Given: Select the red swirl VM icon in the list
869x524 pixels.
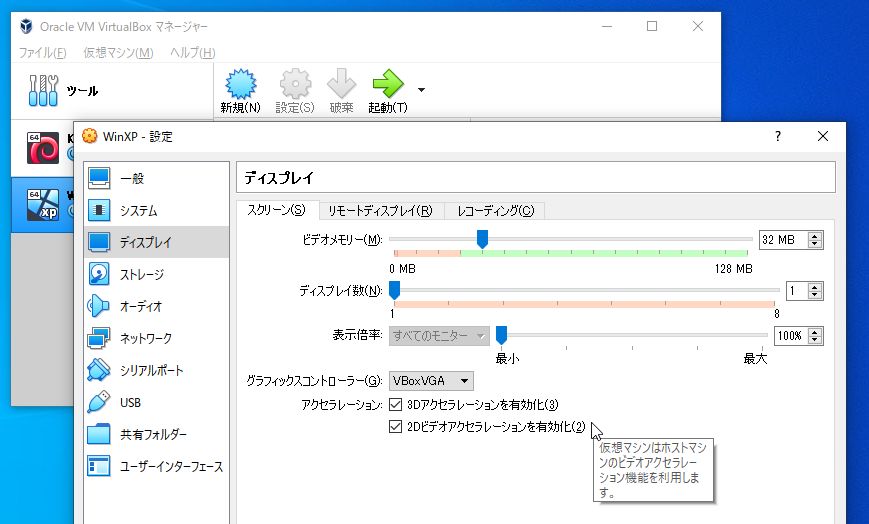Looking at the screenshot, I should pyautogui.click(x=43, y=148).
